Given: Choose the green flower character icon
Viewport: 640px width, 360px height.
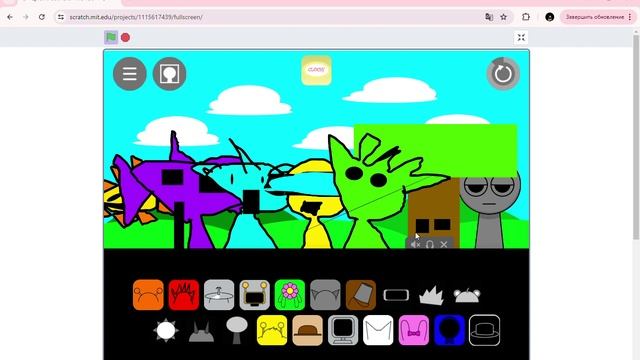Looking at the screenshot, I should (290, 295).
